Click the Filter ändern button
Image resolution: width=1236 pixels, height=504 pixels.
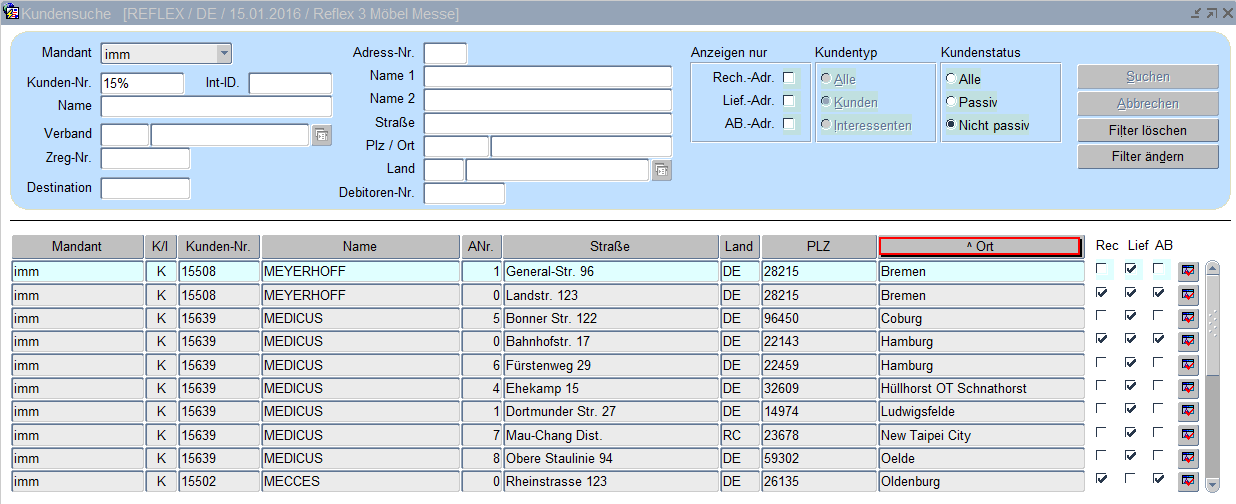[1147, 157]
